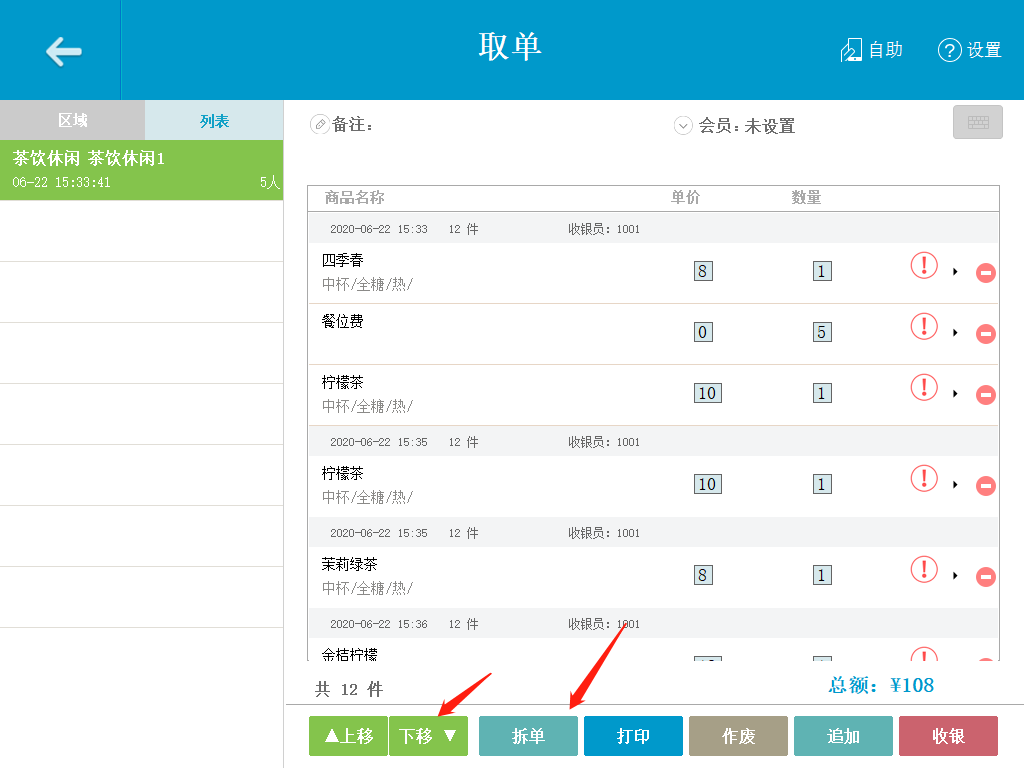
Task: Edit the unit price of 茉莉绿茶
Action: click(x=703, y=575)
